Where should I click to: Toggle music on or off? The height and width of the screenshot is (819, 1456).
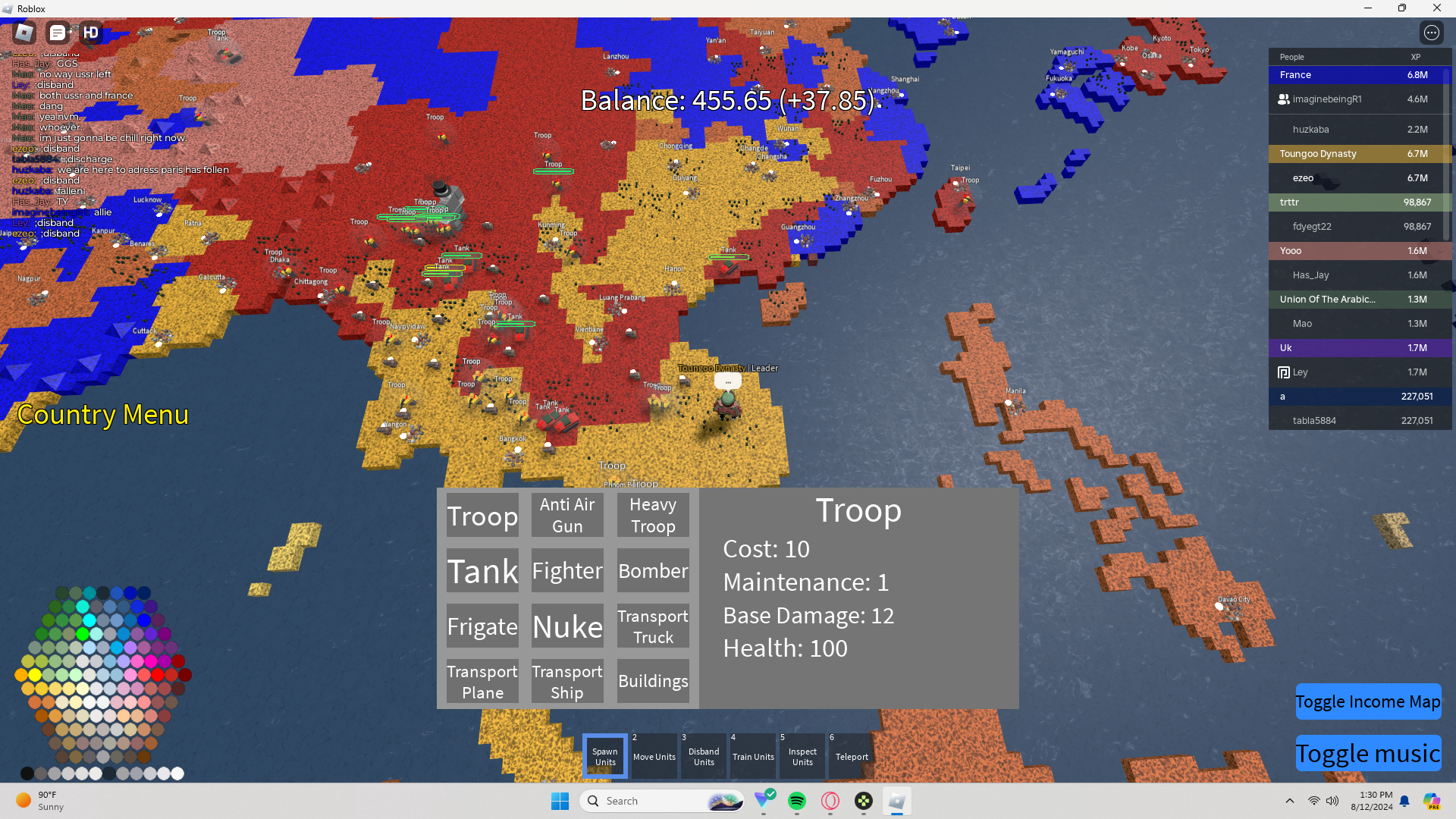pyautogui.click(x=1367, y=754)
